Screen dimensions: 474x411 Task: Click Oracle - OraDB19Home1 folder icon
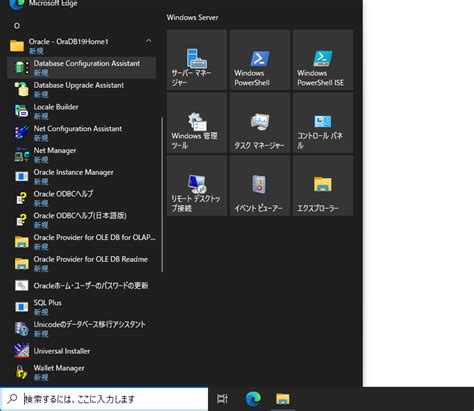17,46
